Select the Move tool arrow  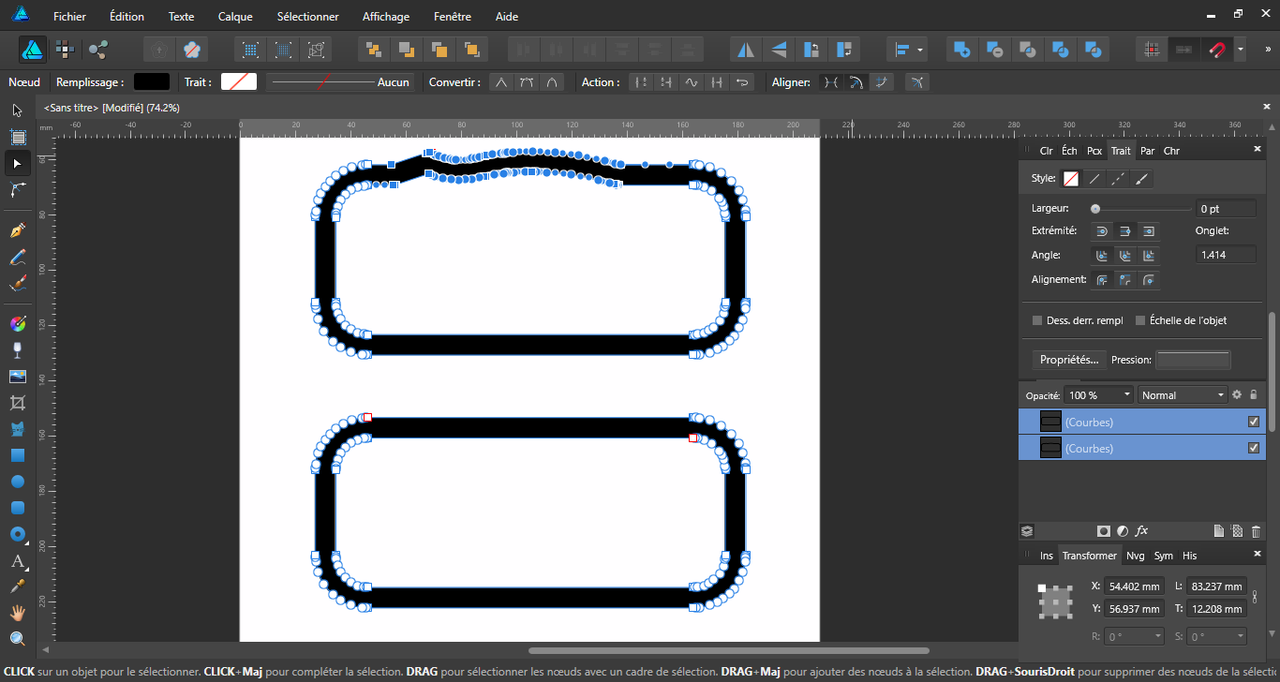coord(17,110)
